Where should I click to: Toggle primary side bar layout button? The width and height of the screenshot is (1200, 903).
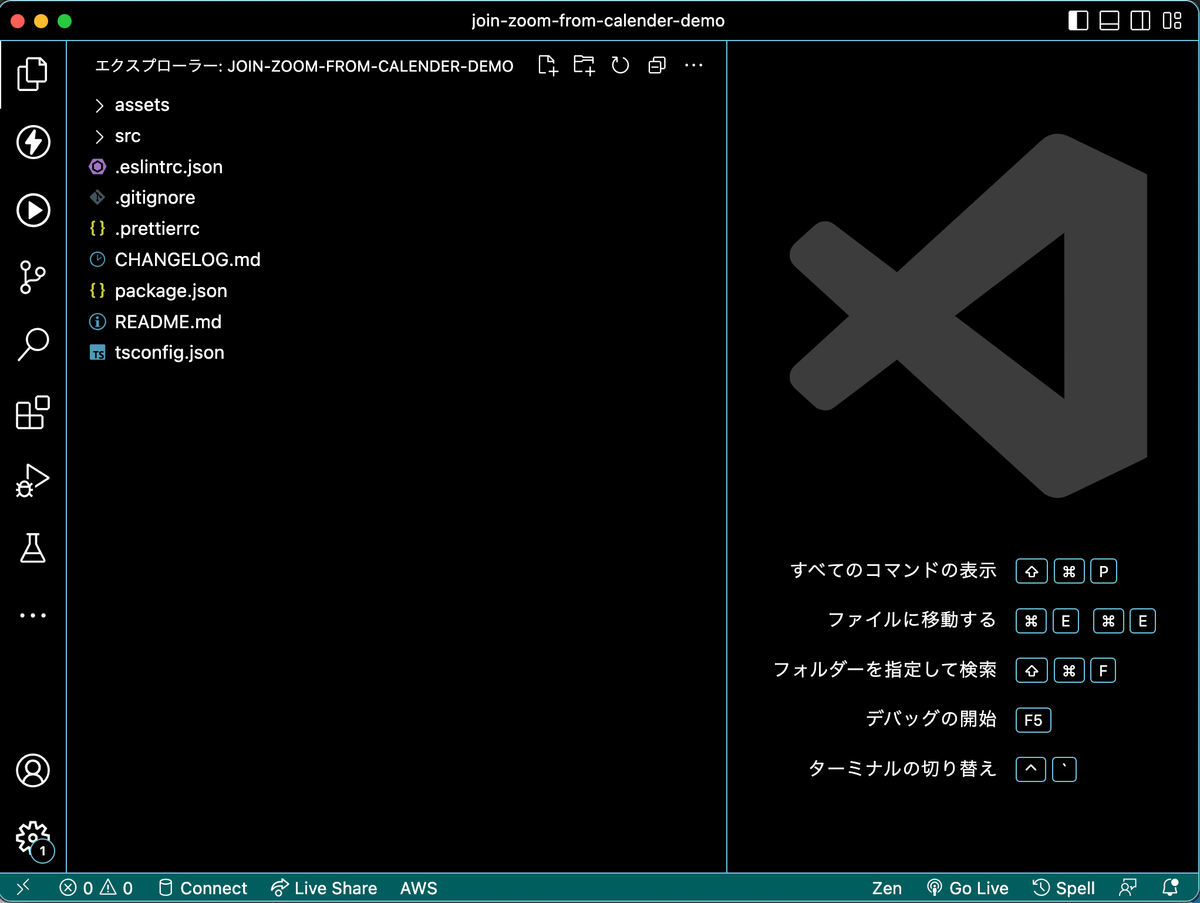point(1078,21)
